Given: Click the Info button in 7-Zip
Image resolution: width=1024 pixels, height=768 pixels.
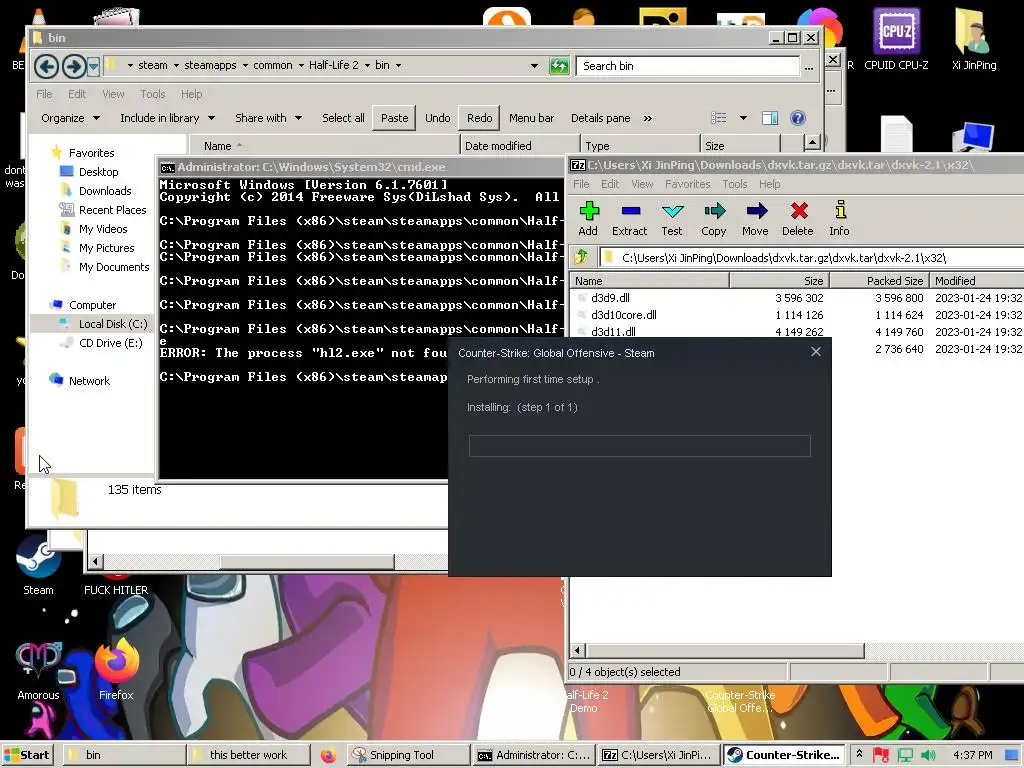Looking at the screenshot, I should (840, 219).
